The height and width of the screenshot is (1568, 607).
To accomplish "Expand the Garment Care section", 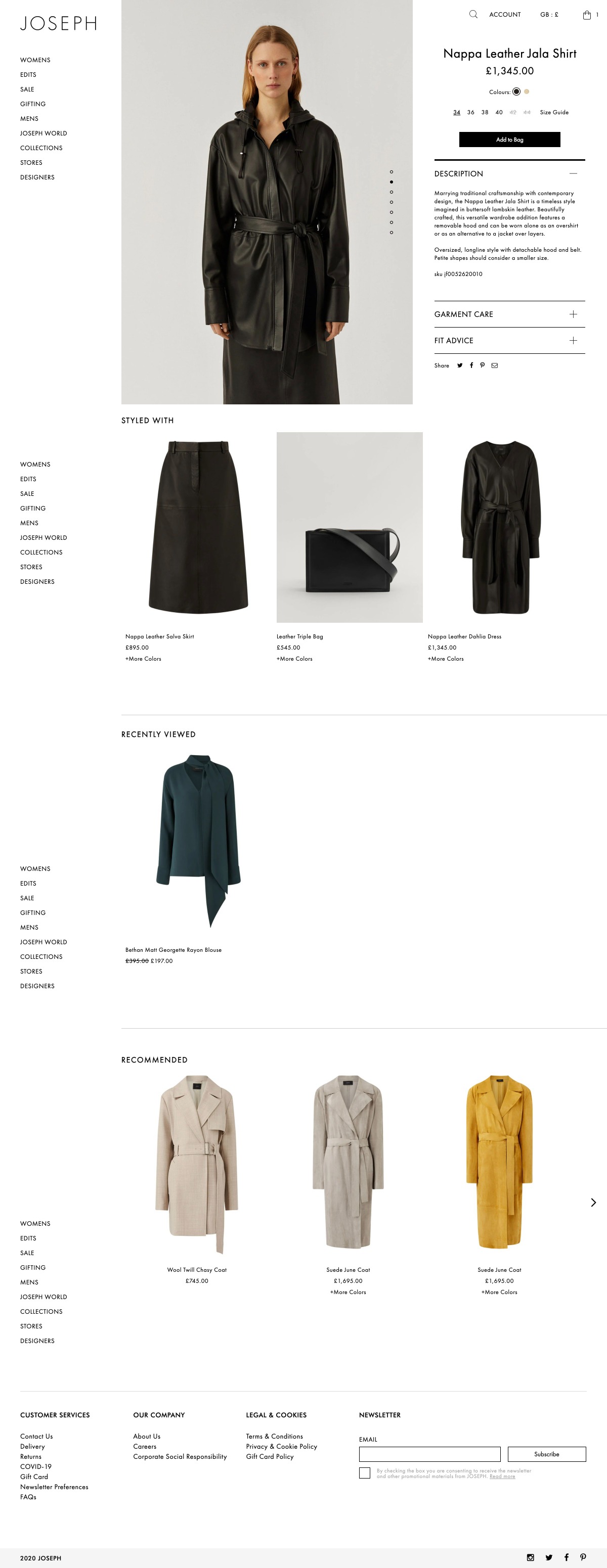I will coord(509,314).
